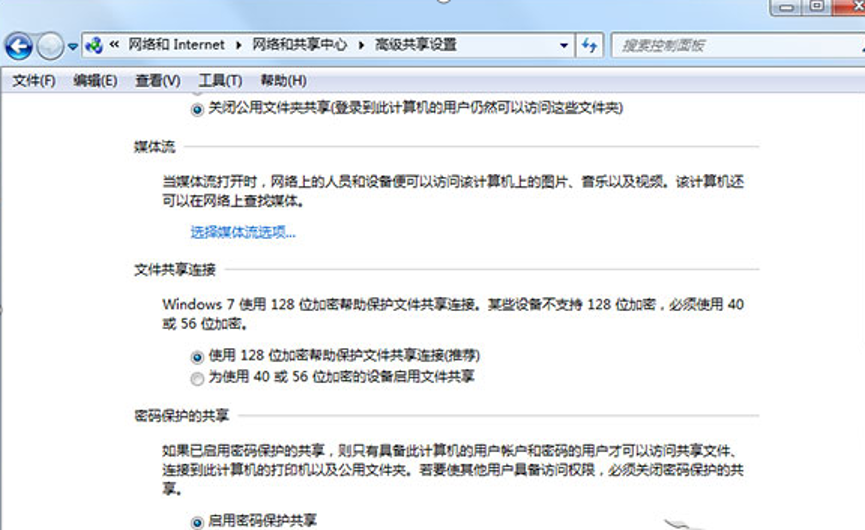Viewport: 865px width, 530px height.
Task: Refresh the page with the refresh icon
Action: 589,45
